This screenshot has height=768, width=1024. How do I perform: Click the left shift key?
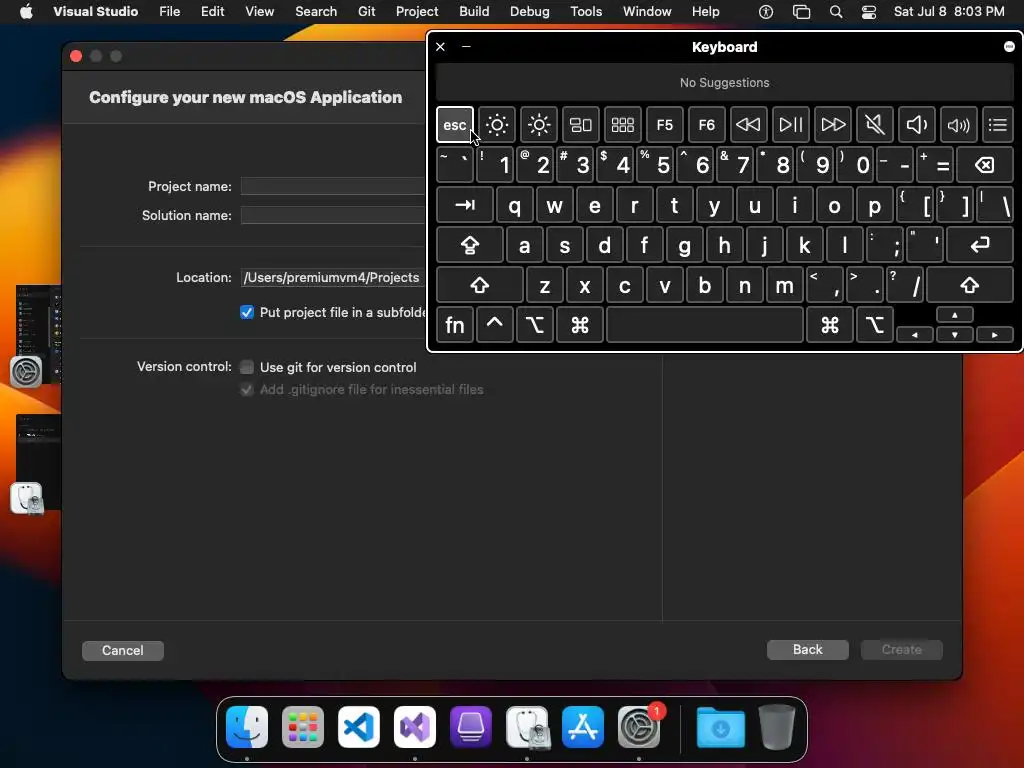480,285
